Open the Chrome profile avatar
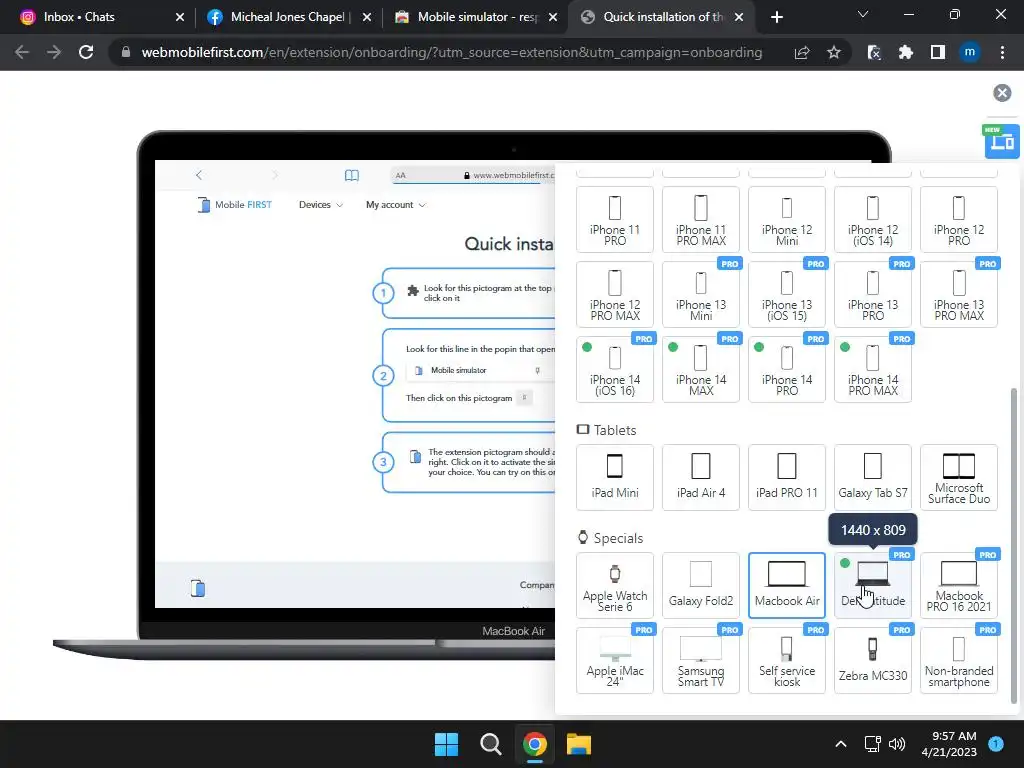Viewport: 1024px width, 768px height. coord(969,52)
